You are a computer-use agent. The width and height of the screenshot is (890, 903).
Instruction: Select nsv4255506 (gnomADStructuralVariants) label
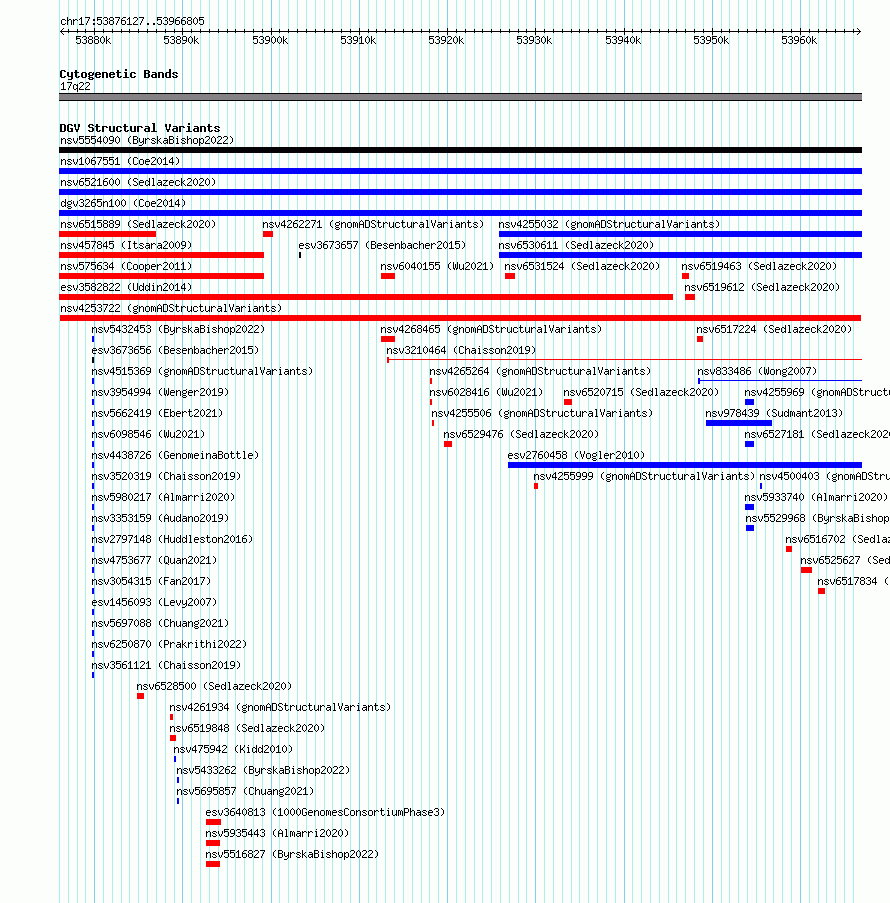(542, 413)
